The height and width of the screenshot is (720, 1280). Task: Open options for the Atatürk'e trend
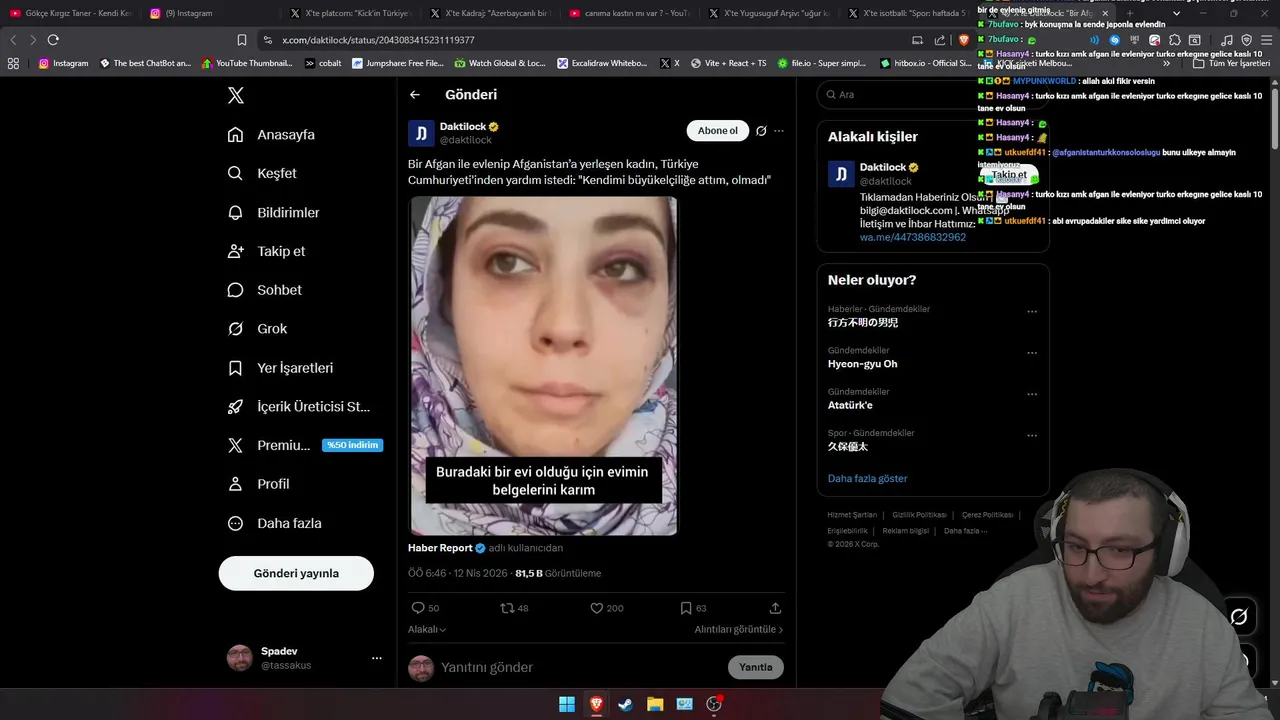click(1032, 394)
